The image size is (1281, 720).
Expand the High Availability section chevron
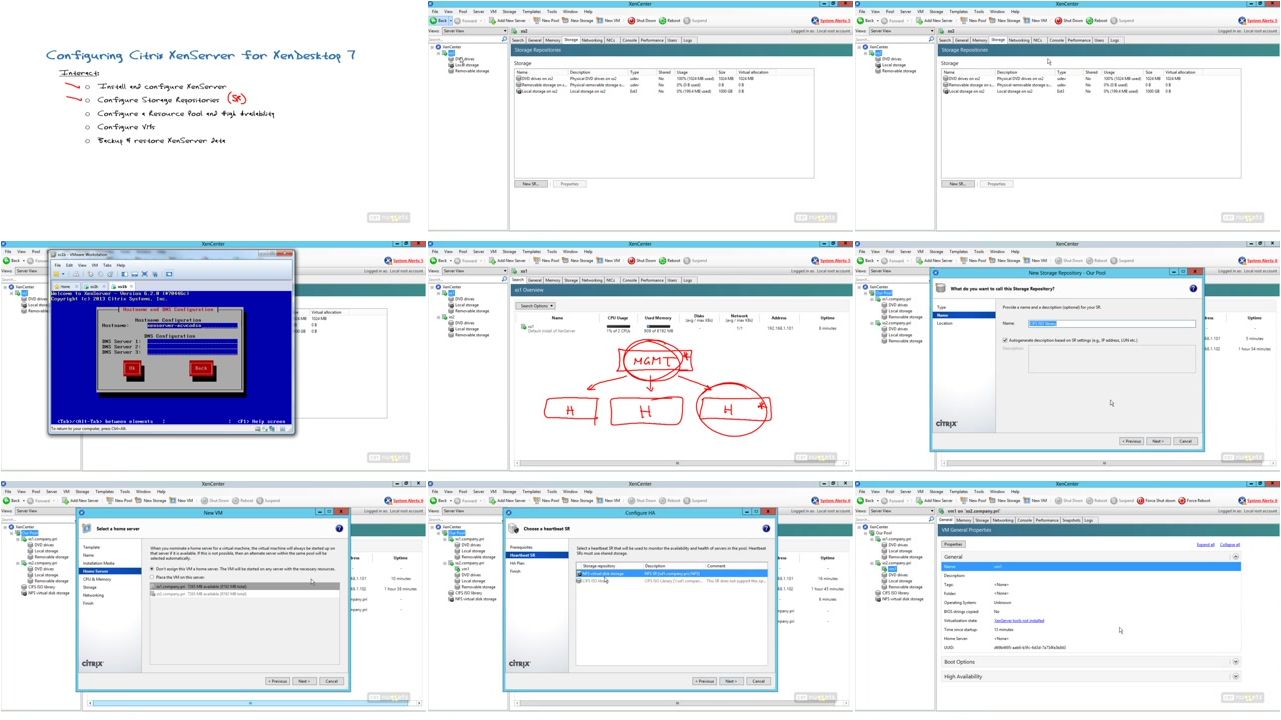tap(1236, 676)
